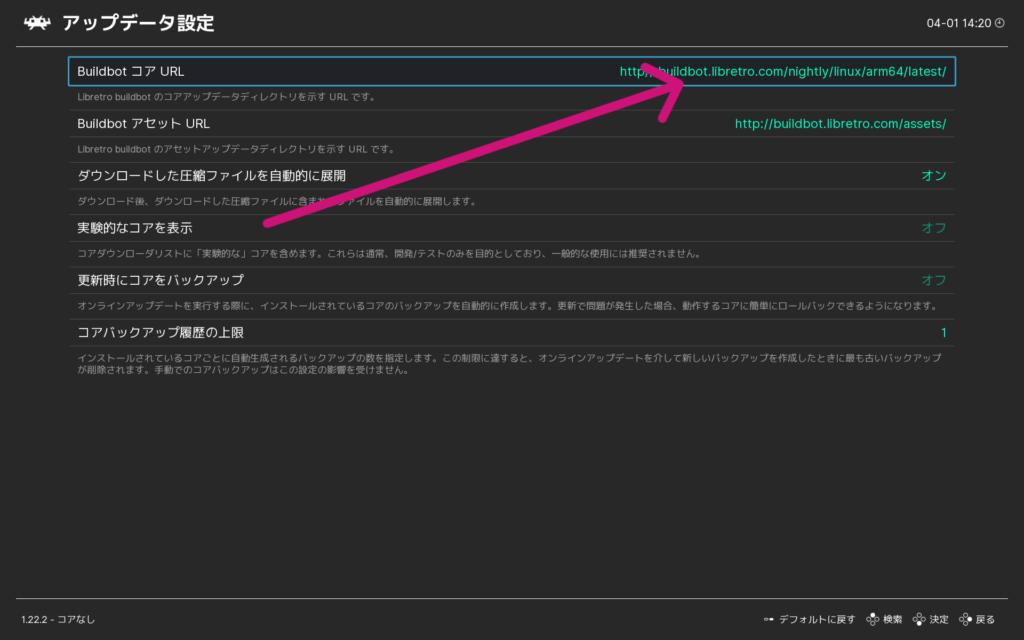
Task: Click the RetroArch invader logo icon
Action: point(38,22)
